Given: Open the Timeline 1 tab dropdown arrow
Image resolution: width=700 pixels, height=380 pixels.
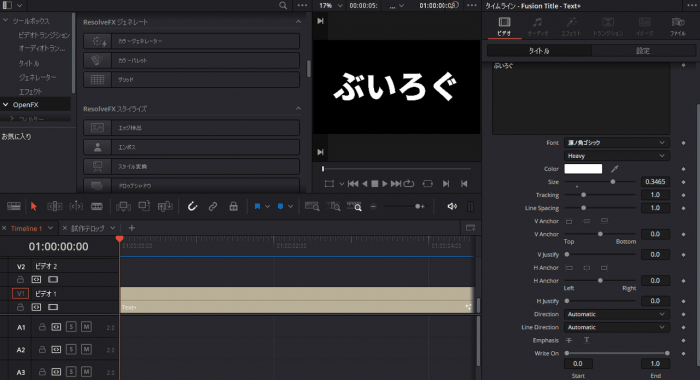Looking at the screenshot, I should tap(50, 228).
